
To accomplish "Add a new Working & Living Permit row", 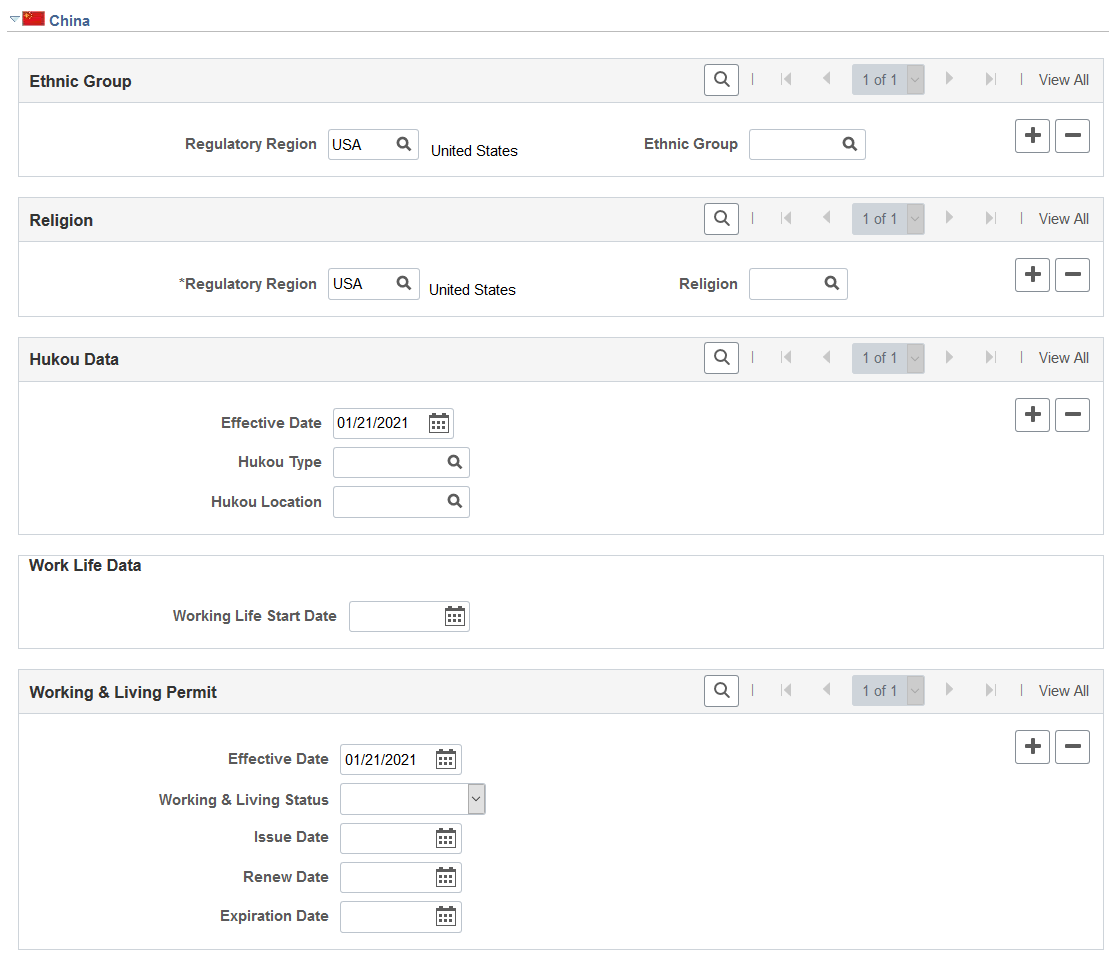I will [x=1032, y=747].
